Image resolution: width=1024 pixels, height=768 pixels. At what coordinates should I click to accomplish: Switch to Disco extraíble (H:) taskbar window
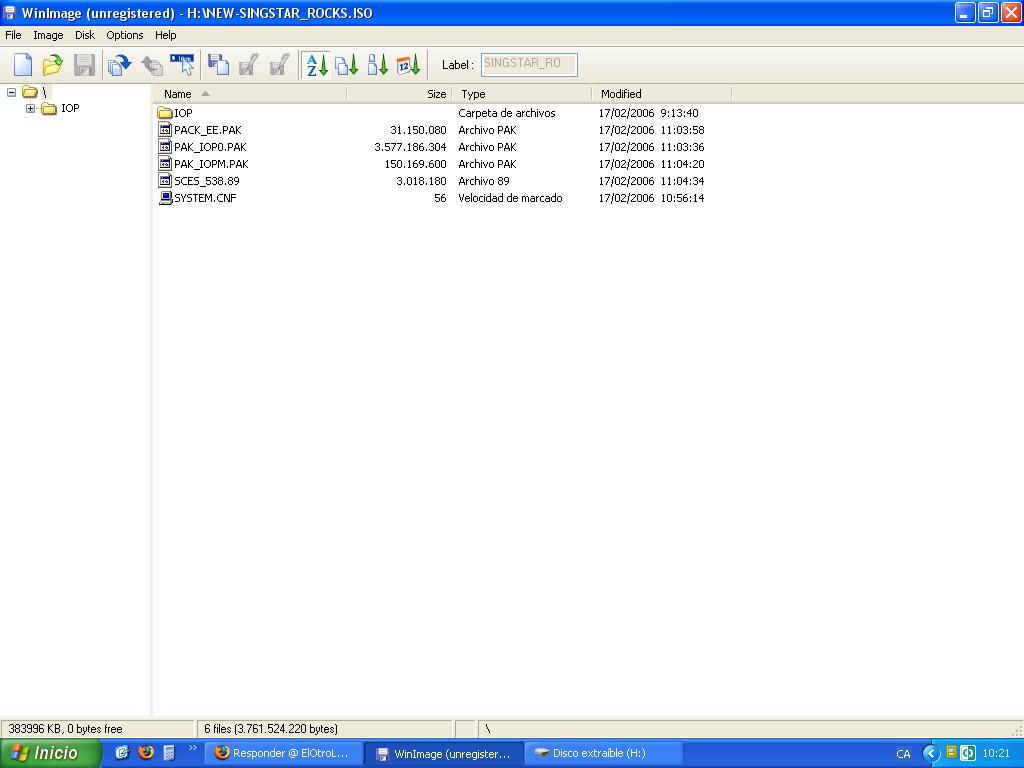point(603,753)
